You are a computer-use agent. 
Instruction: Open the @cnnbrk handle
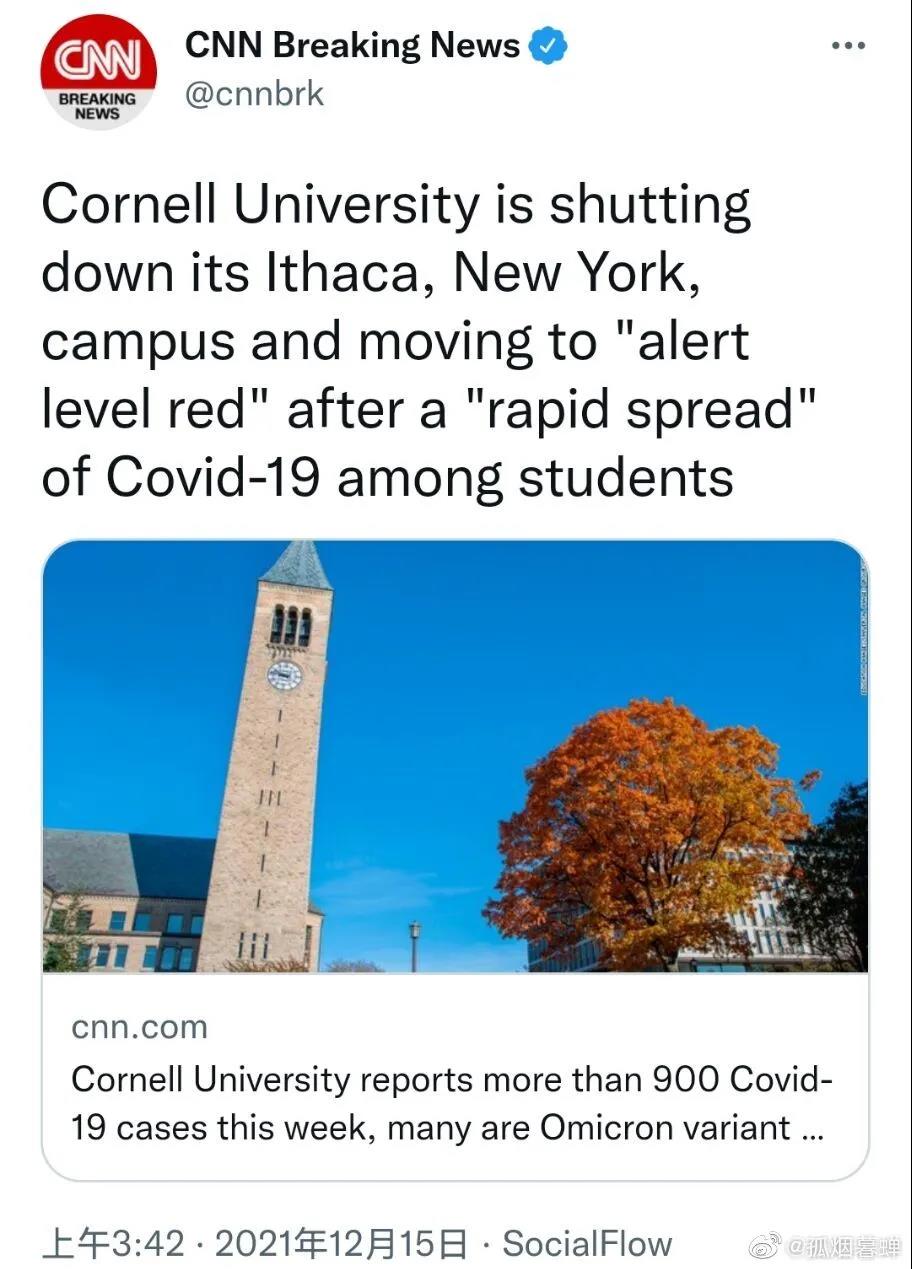pyautogui.click(x=255, y=94)
